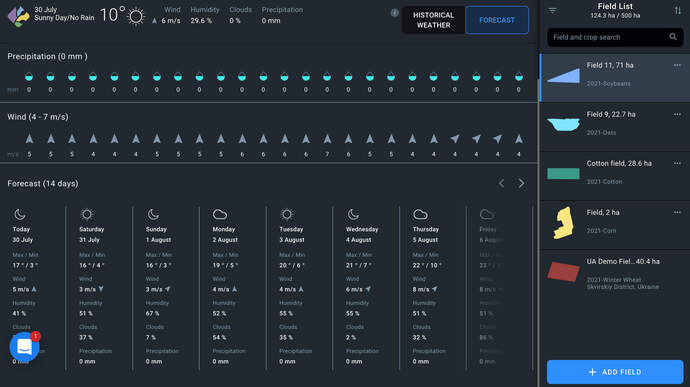The width and height of the screenshot is (690, 387).
Task: Click '2021-Oats' crop label
Action: tap(601, 133)
